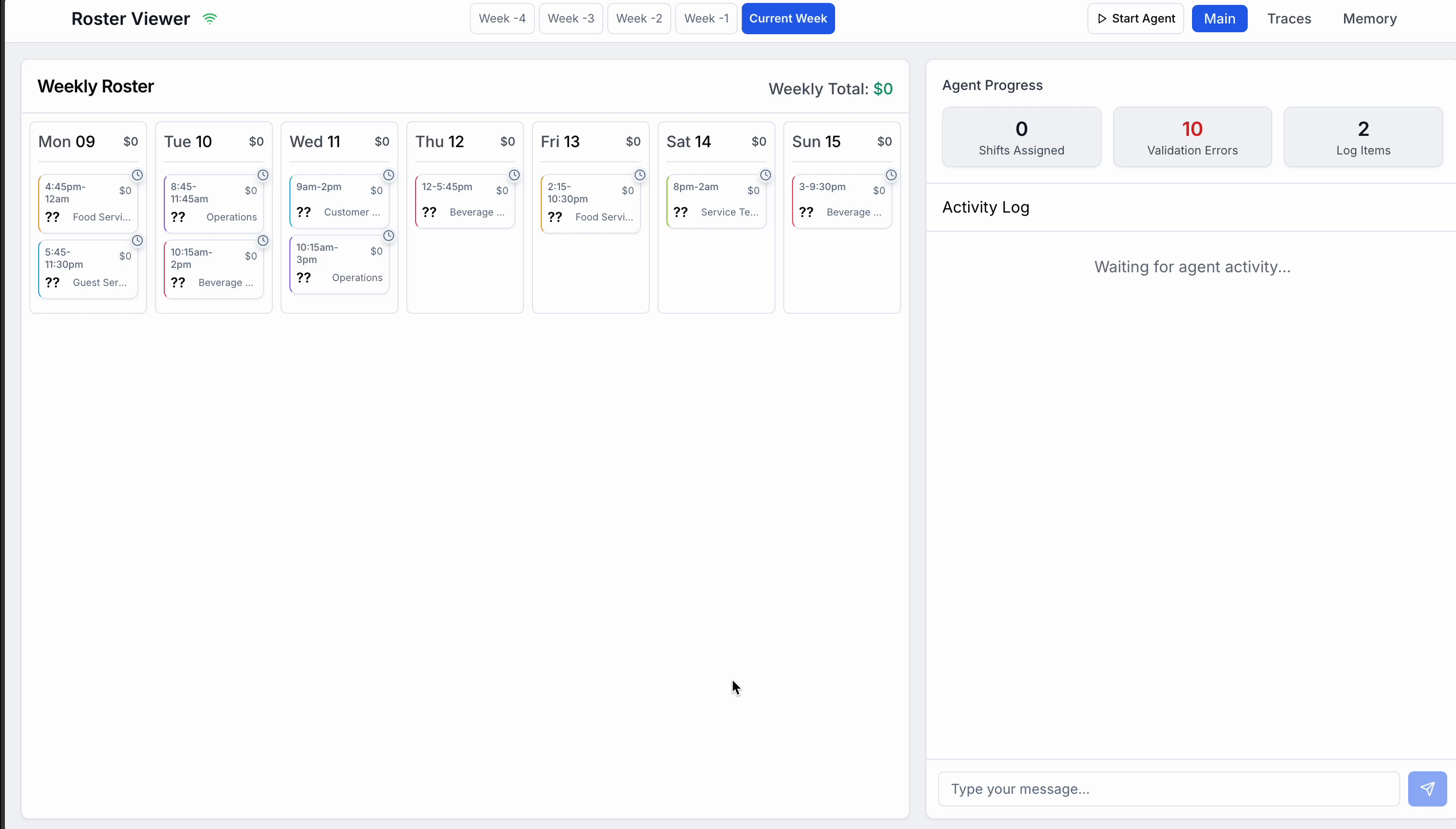This screenshot has width=1456, height=829.
Task: Click the ?? employee icon on Monday's Food Service shift
Action: point(52,217)
